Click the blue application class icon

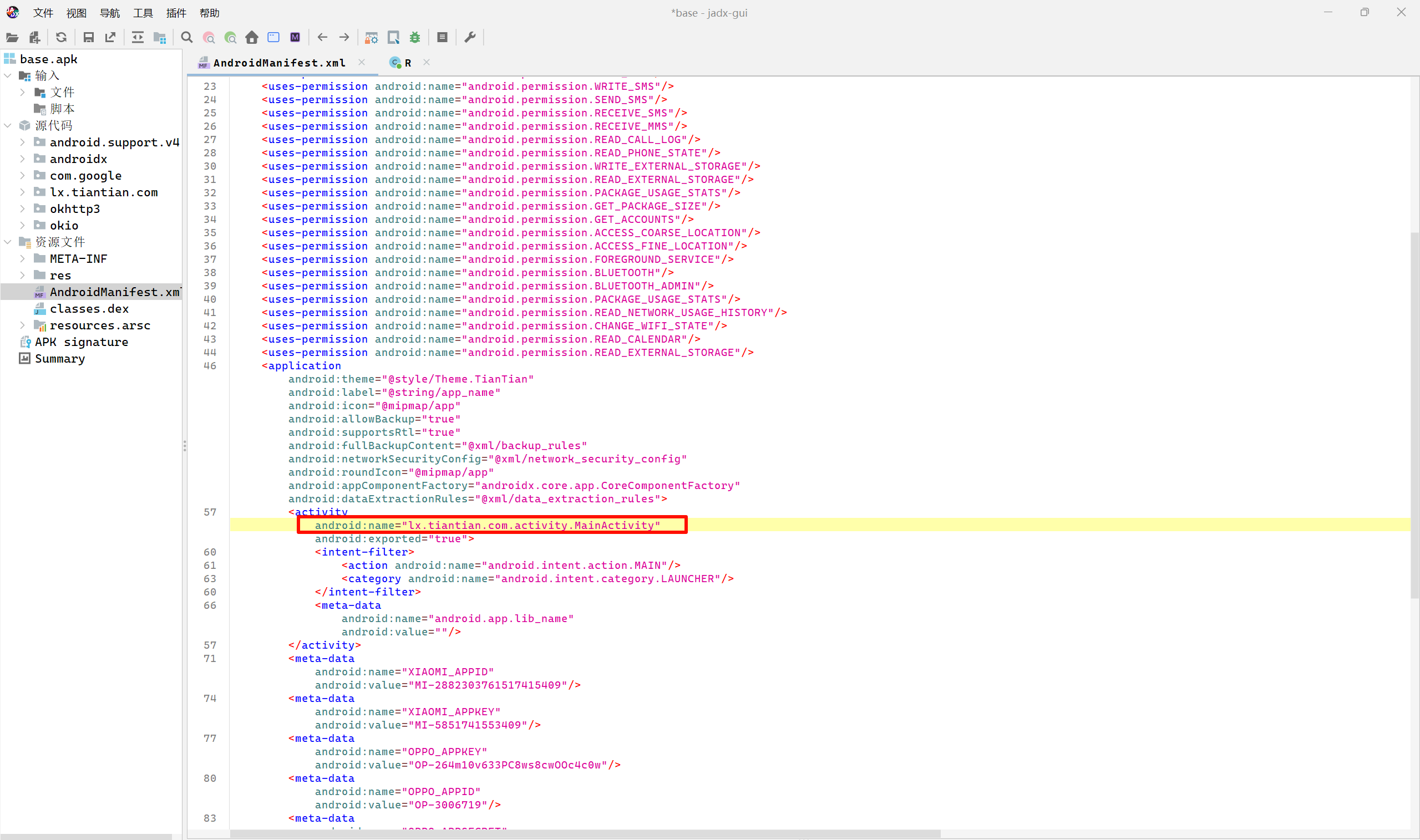(273, 38)
